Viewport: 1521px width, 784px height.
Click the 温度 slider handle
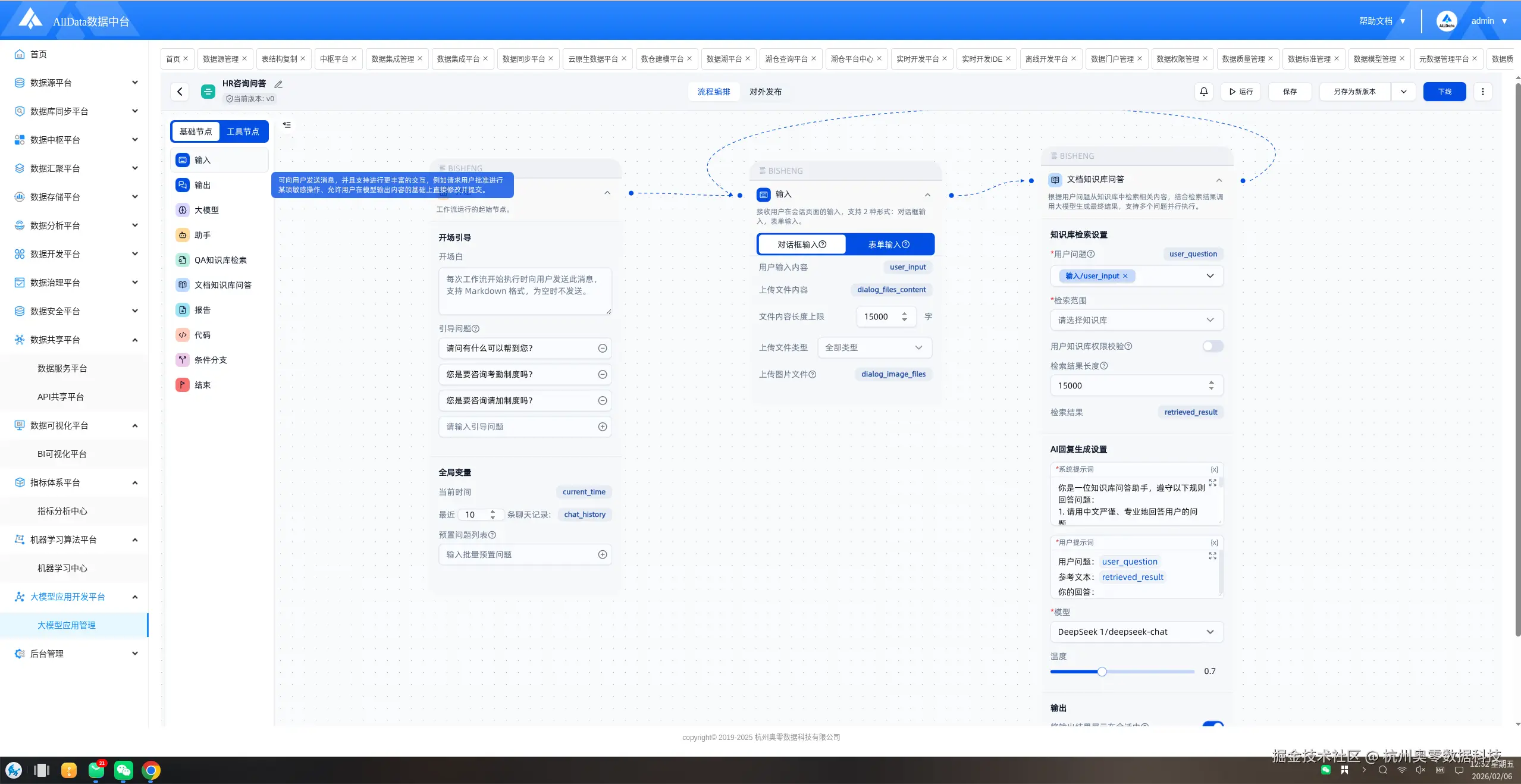(x=1102, y=672)
